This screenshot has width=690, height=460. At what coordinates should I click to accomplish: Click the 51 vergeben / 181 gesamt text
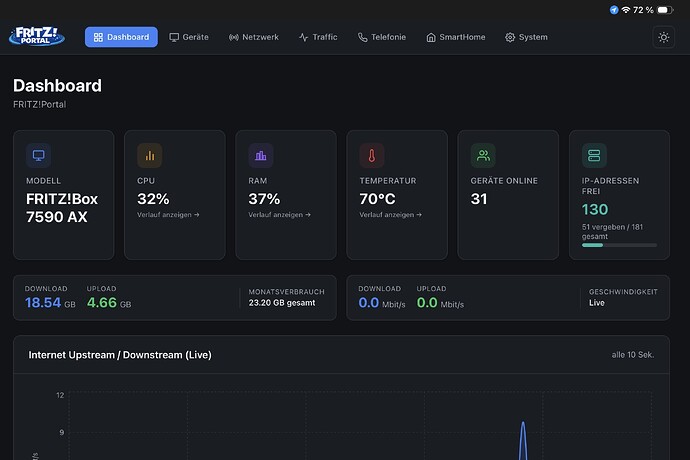pyautogui.click(x=612, y=232)
